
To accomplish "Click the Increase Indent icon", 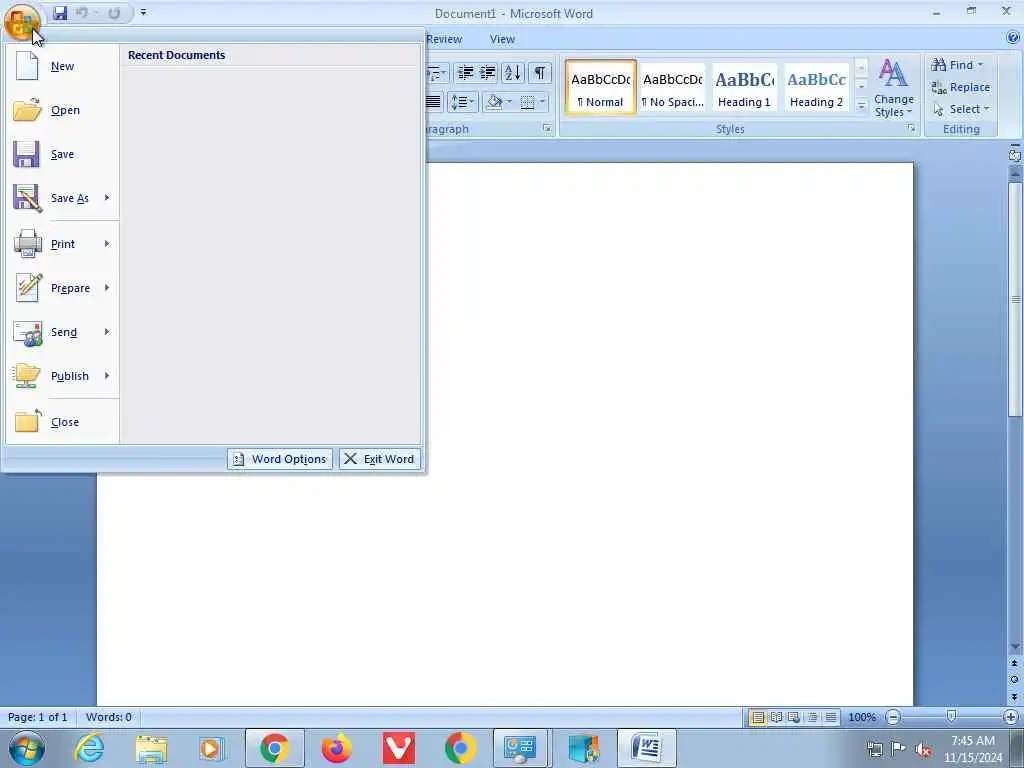I will pyautogui.click(x=488, y=72).
